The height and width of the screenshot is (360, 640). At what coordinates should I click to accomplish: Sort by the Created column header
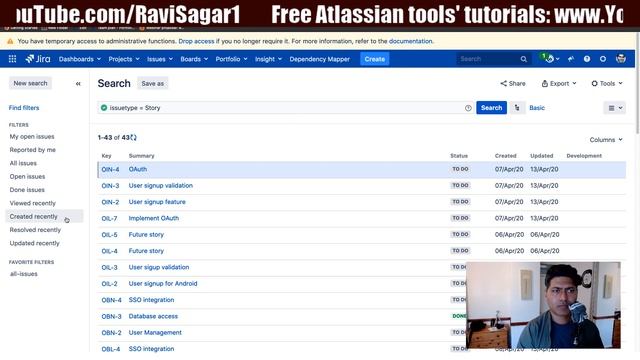(505, 156)
